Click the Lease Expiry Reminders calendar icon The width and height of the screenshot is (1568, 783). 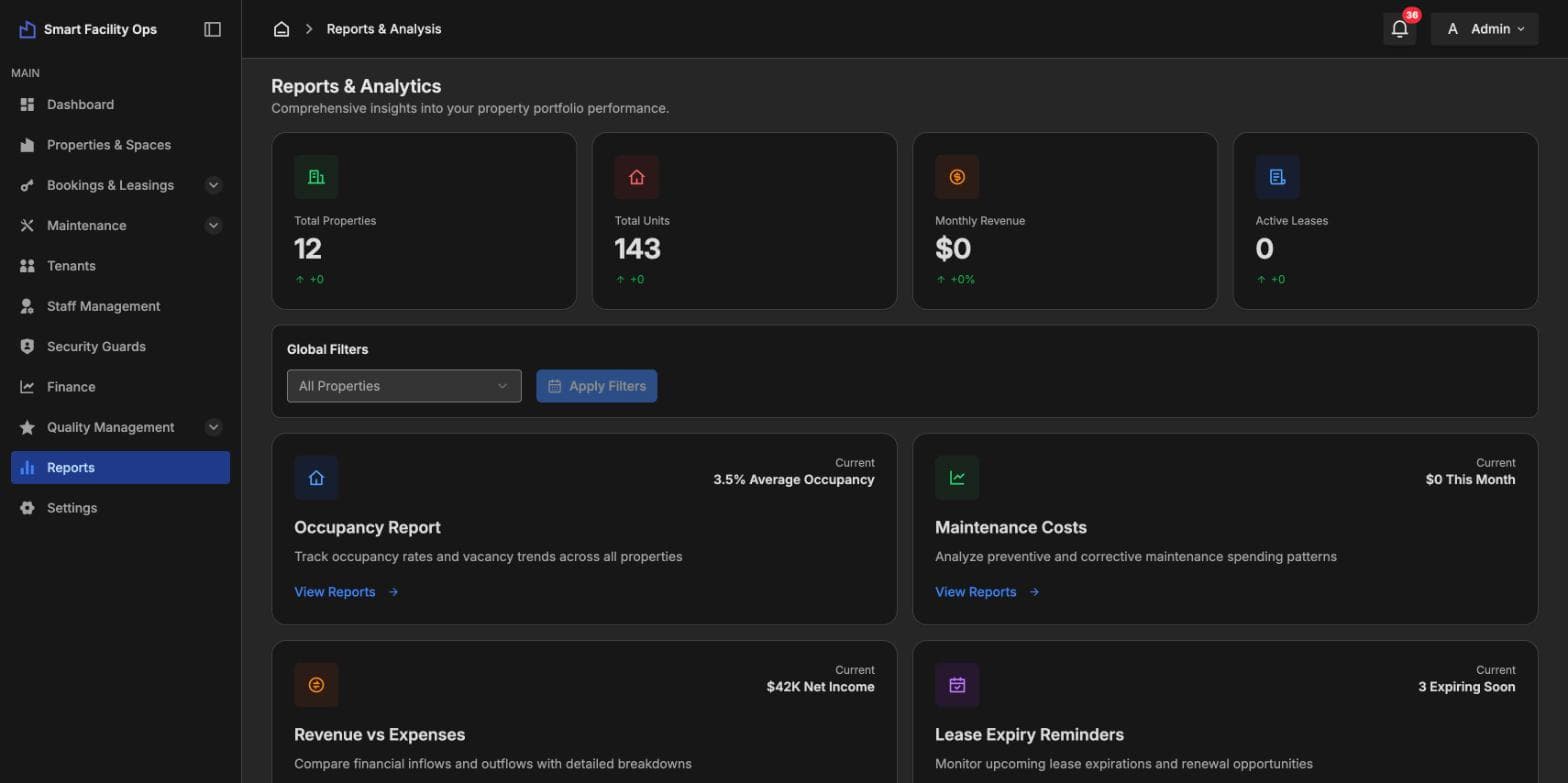[x=957, y=685]
